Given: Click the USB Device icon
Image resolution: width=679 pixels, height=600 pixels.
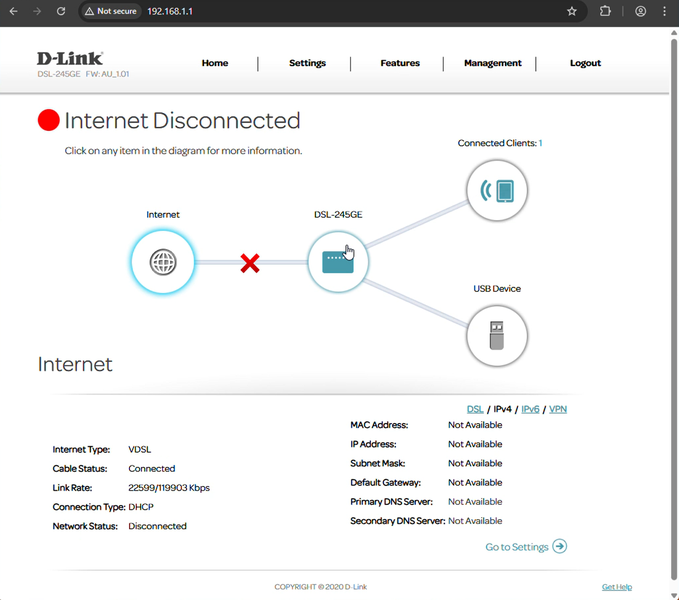Looking at the screenshot, I should coord(496,336).
